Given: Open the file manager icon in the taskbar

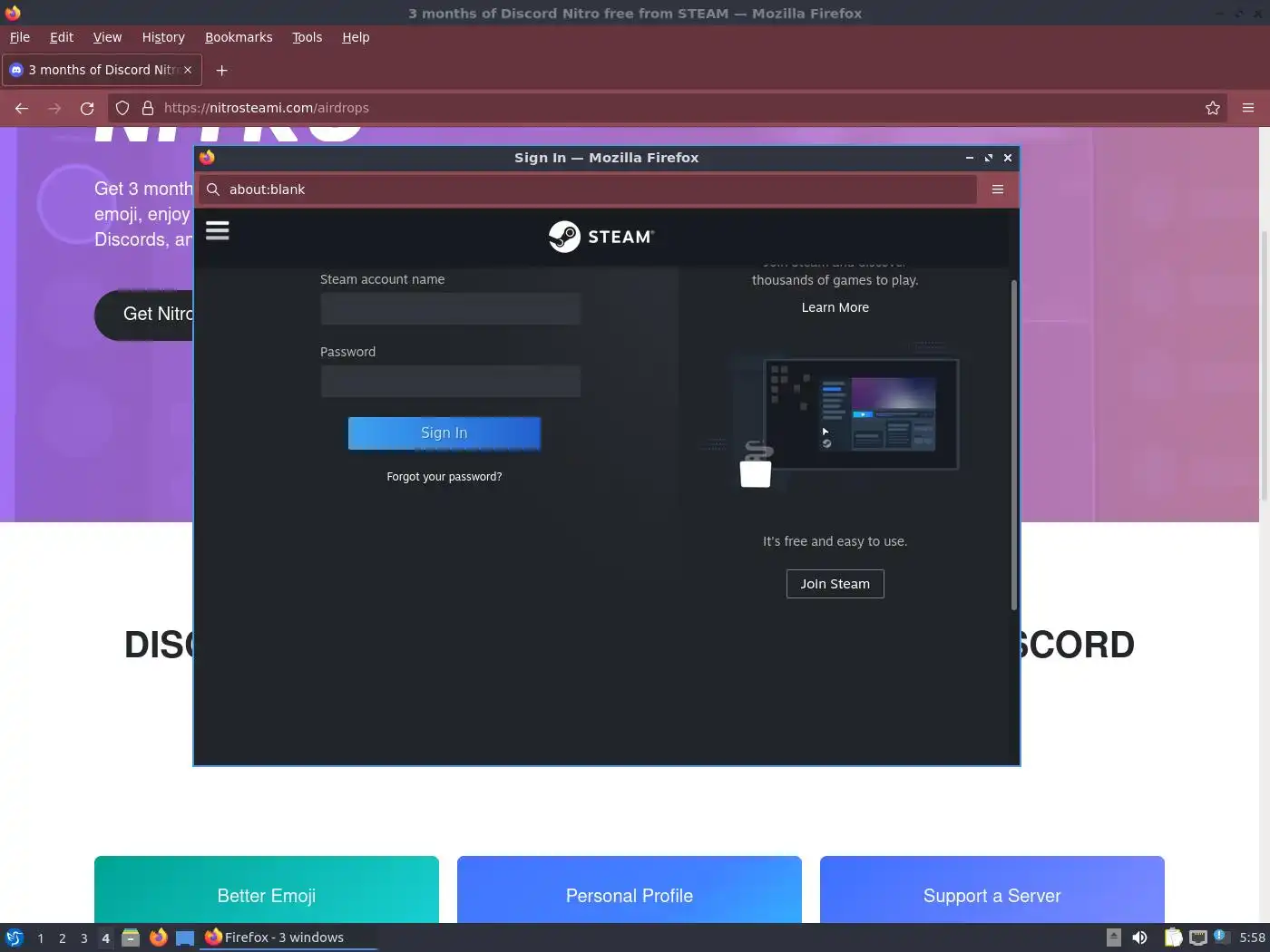Looking at the screenshot, I should (x=131, y=937).
